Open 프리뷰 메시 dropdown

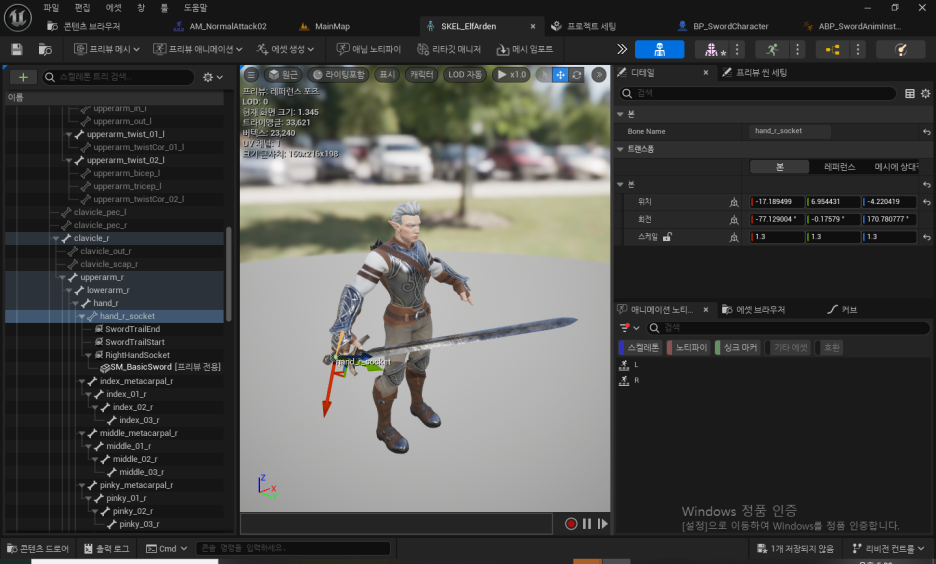pyautogui.click(x=107, y=50)
